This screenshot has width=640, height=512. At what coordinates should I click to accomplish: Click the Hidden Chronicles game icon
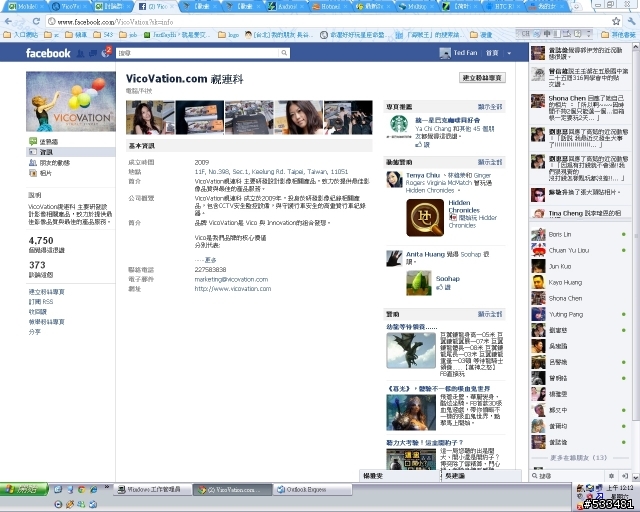point(425,218)
